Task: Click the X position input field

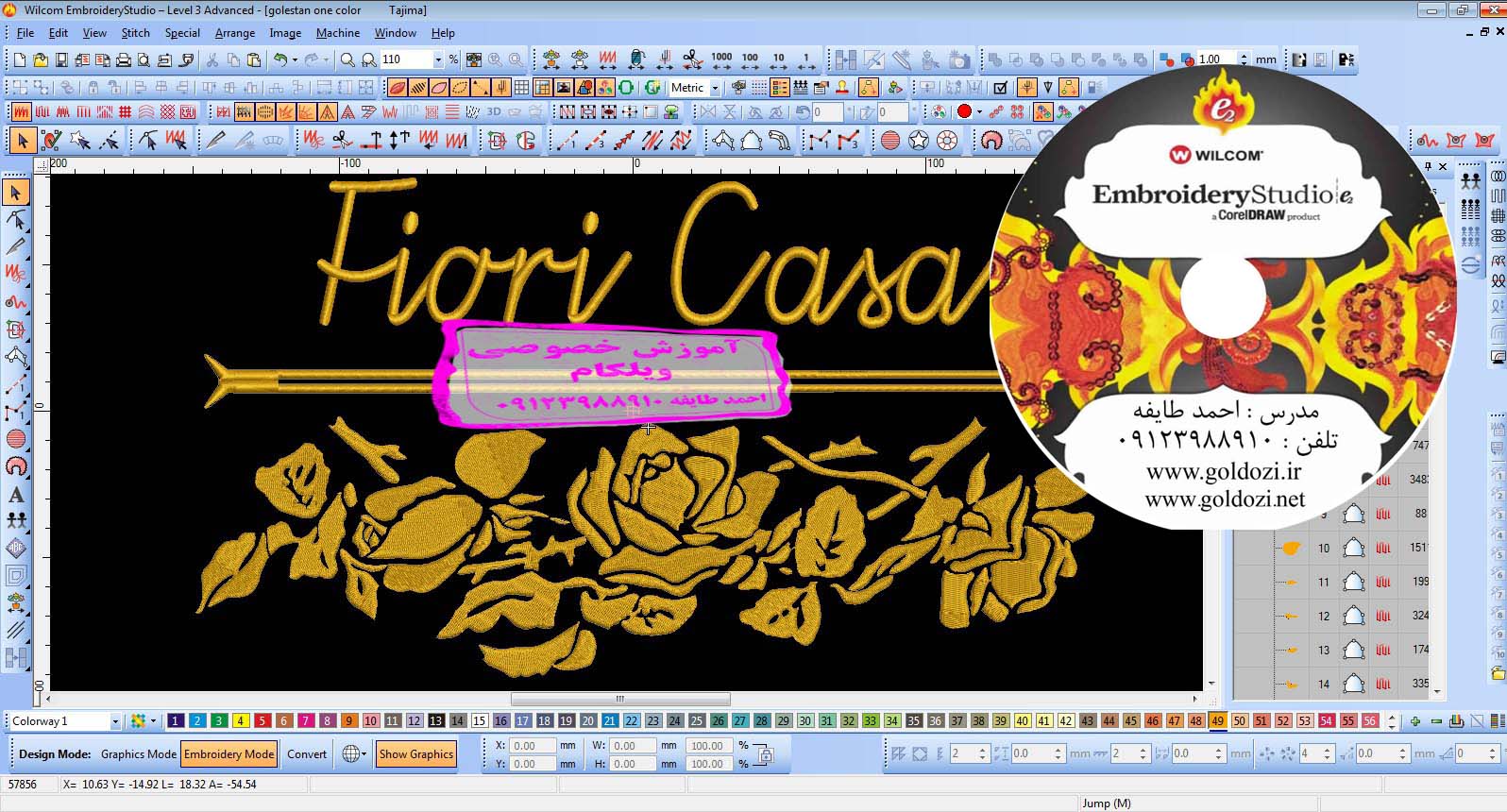Action: 533,746
